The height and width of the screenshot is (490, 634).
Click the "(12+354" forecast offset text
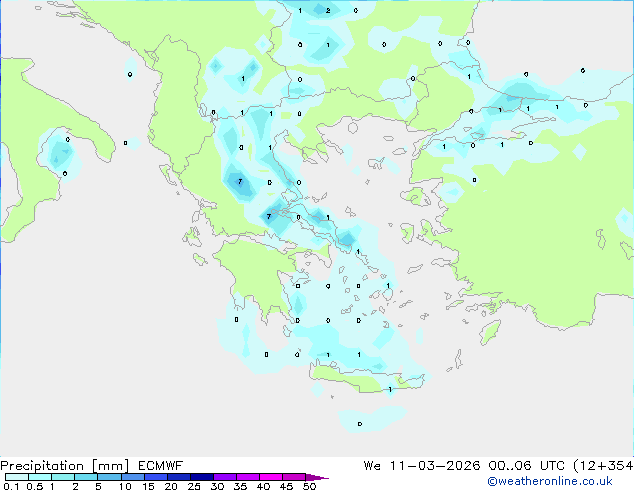(603, 466)
